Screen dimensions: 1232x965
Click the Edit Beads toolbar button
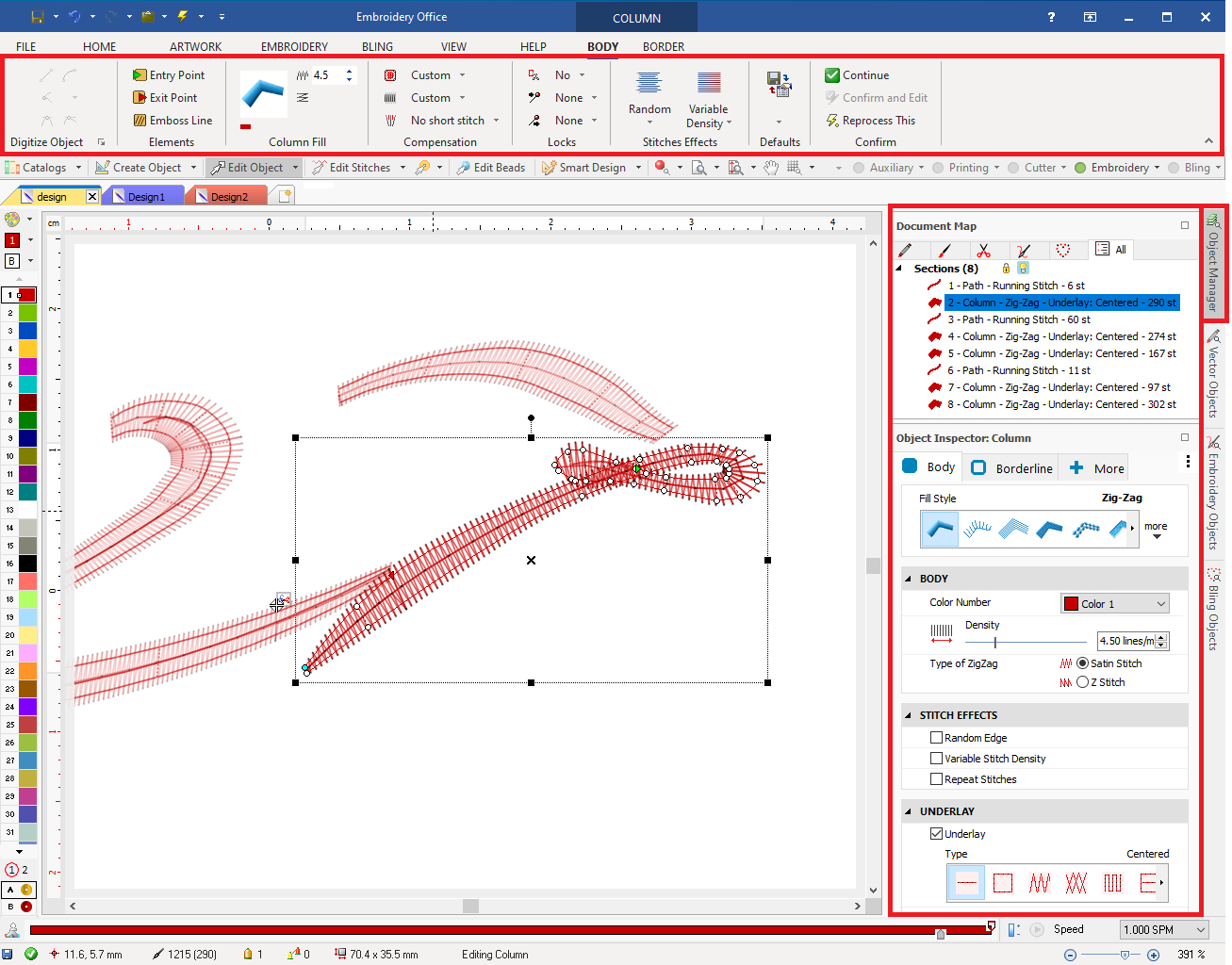490,168
